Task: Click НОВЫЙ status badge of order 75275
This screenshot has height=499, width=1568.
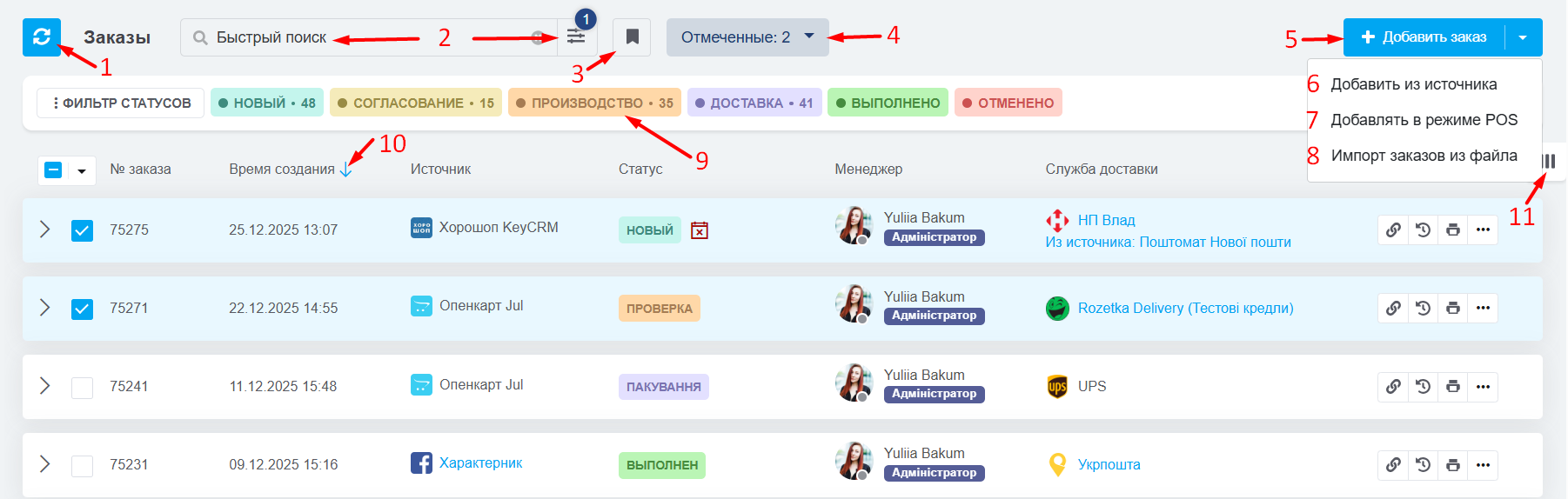Action: click(x=650, y=230)
